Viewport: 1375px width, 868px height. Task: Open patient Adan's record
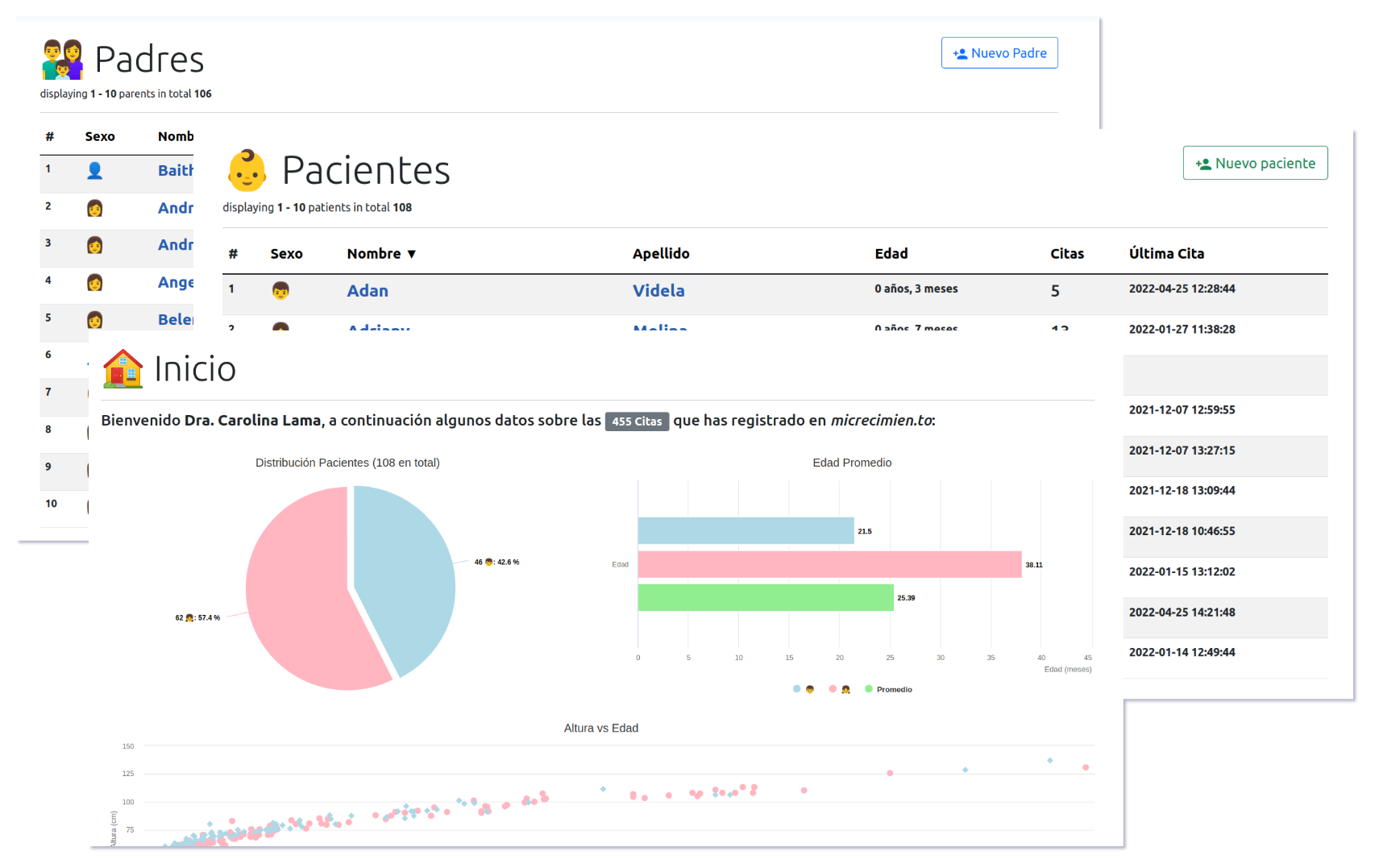[x=367, y=290]
